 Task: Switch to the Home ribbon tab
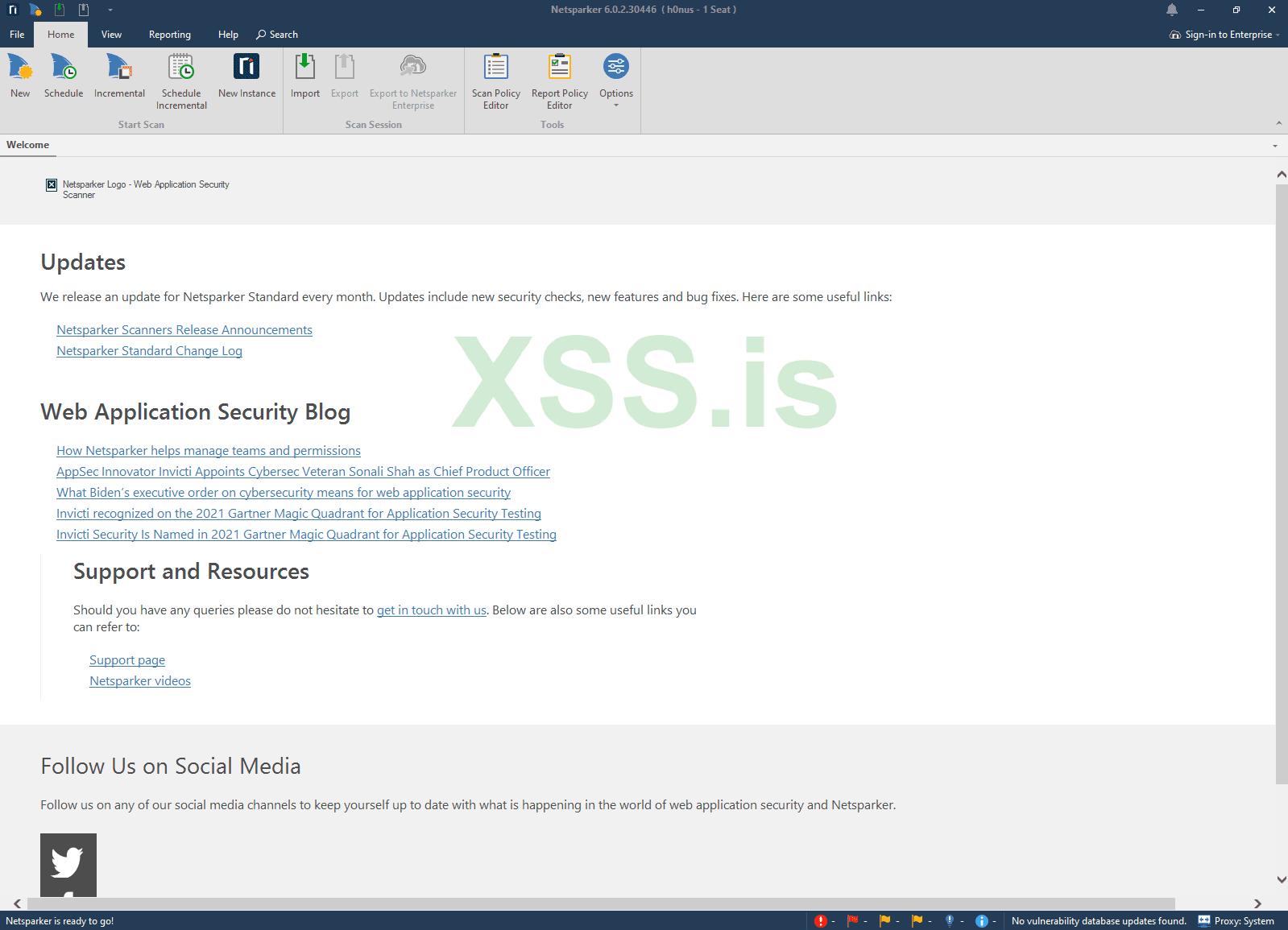pyautogui.click(x=60, y=35)
